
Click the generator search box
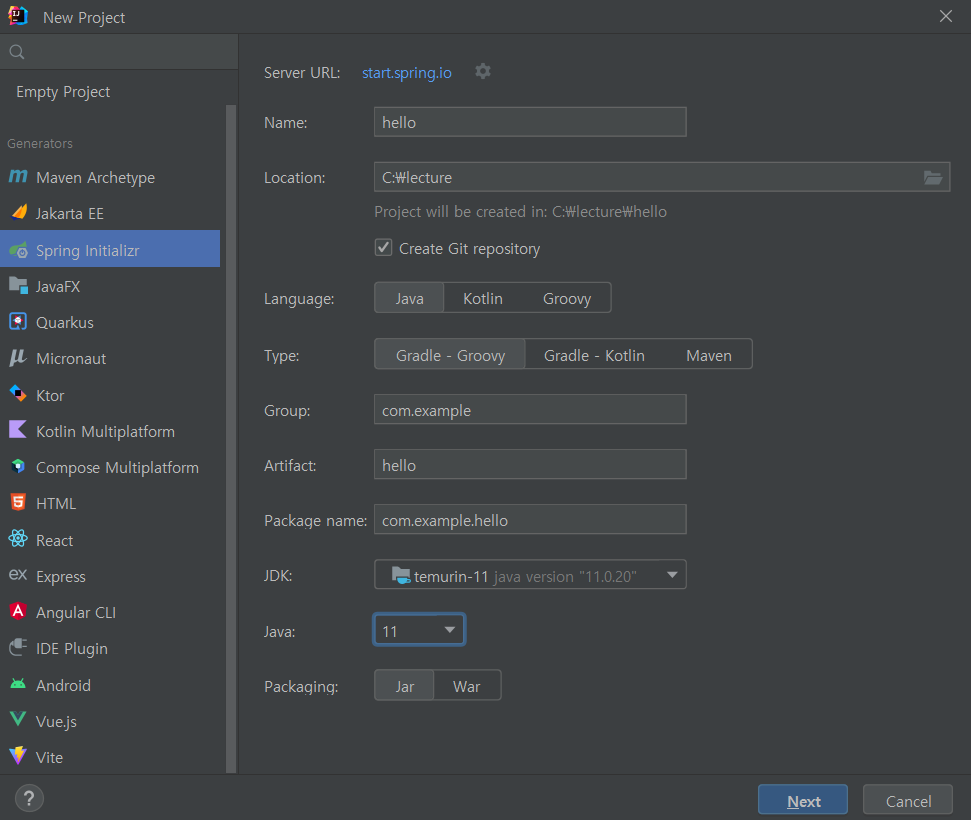119,52
